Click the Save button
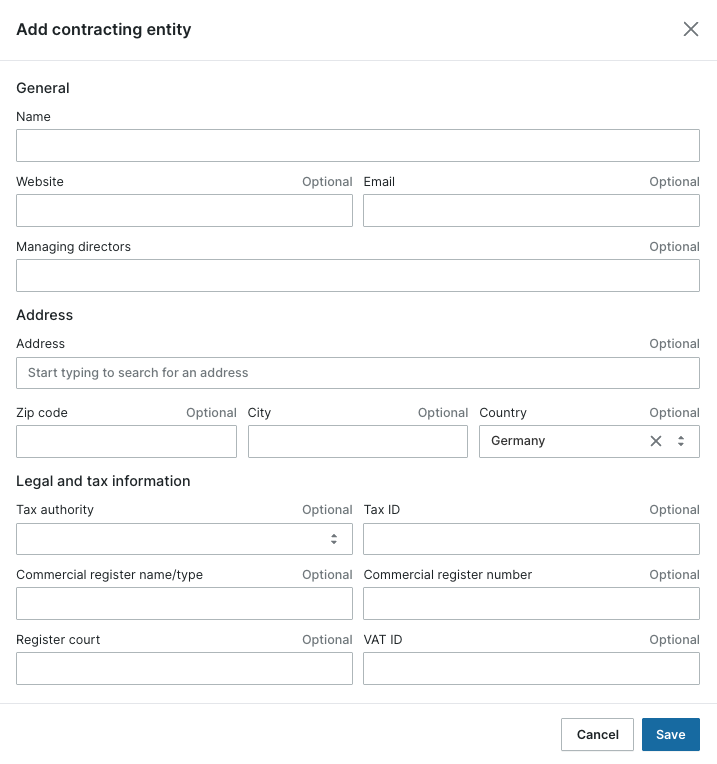 [670, 734]
